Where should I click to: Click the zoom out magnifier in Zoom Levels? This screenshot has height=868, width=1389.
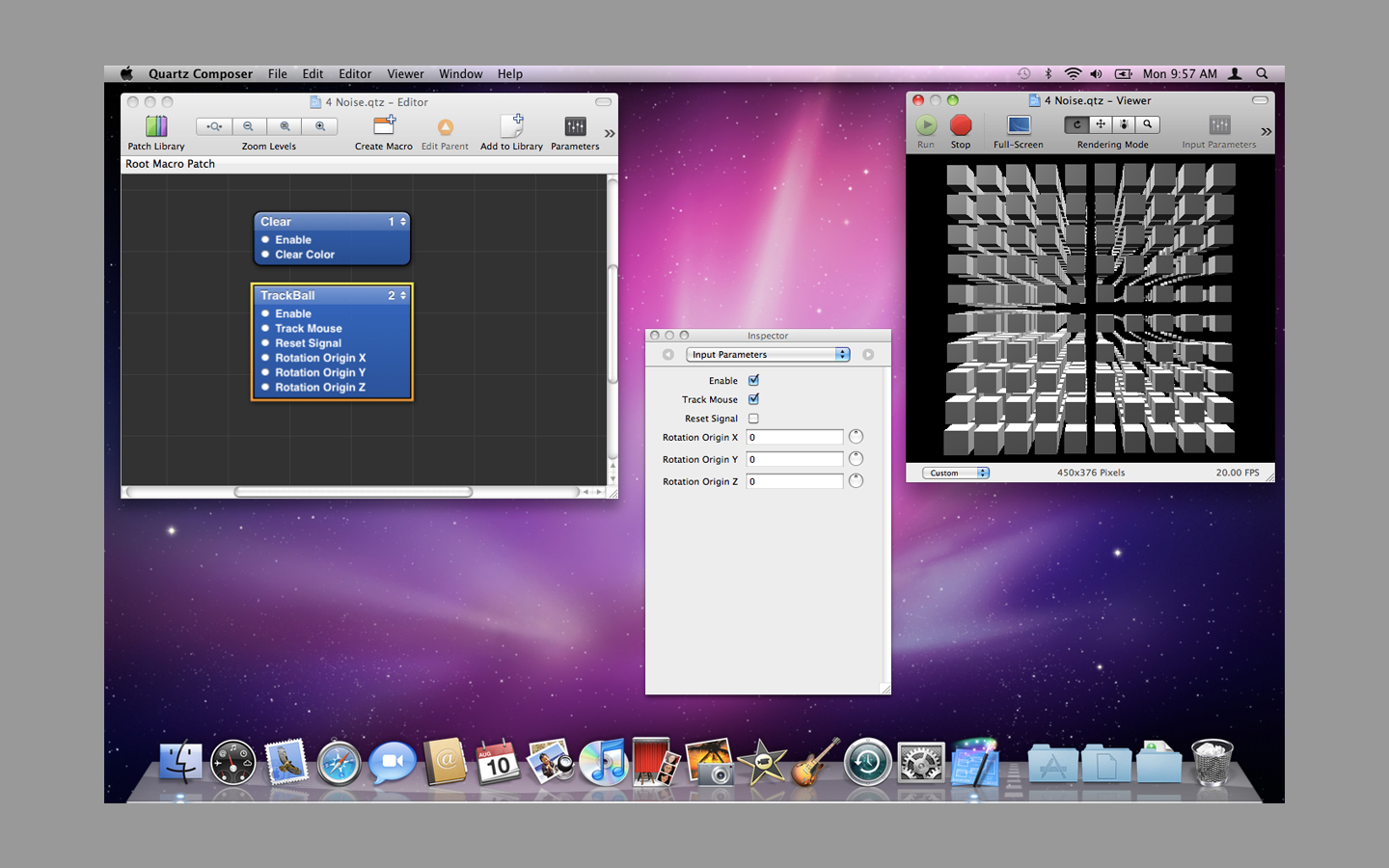pyautogui.click(x=249, y=126)
